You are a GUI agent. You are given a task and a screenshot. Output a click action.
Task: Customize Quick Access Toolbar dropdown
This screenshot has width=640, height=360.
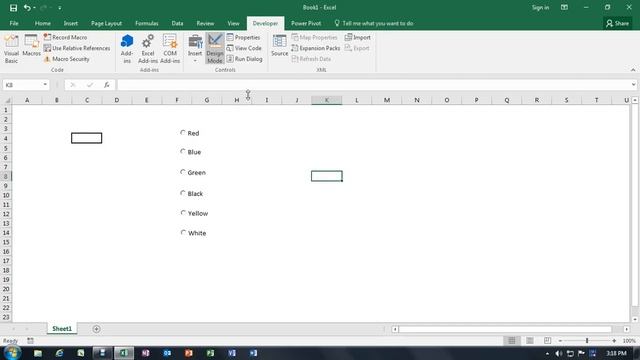(60, 8)
